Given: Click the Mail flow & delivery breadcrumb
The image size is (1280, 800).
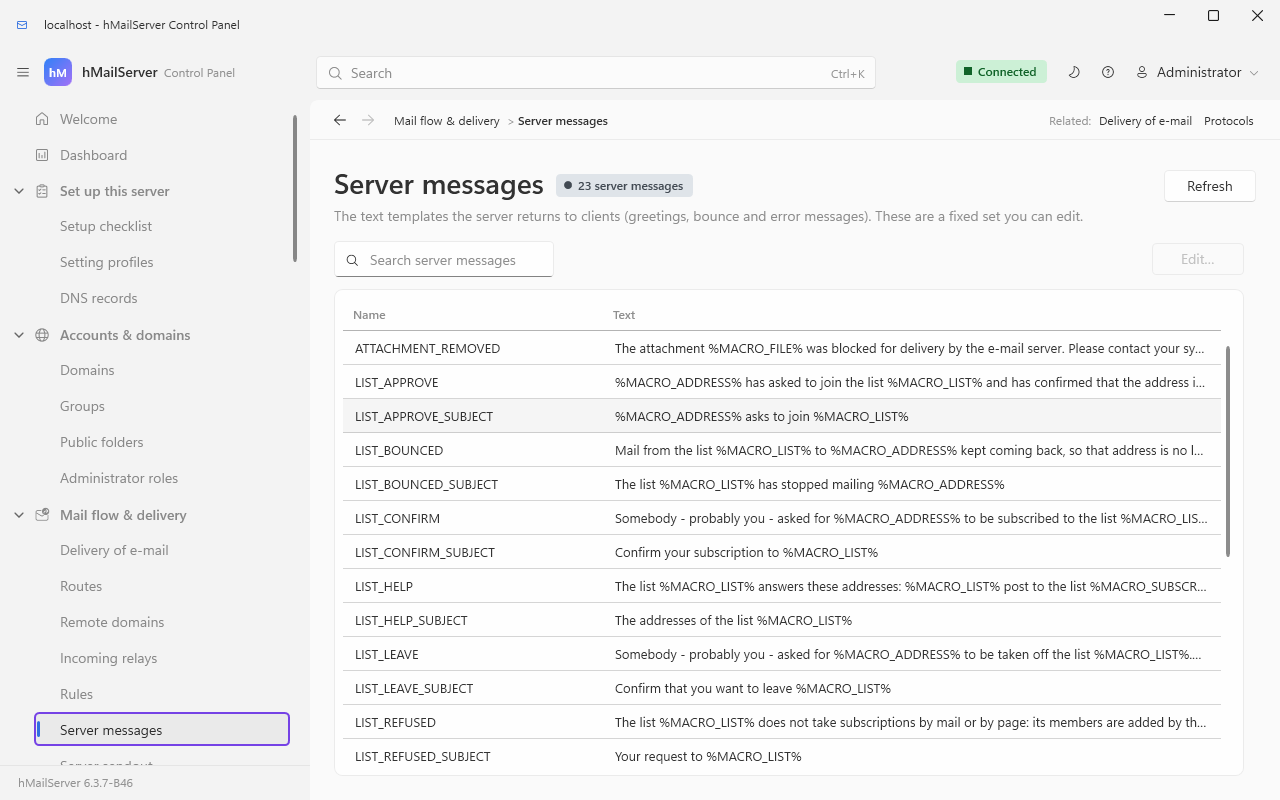Looking at the screenshot, I should tap(447, 121).
